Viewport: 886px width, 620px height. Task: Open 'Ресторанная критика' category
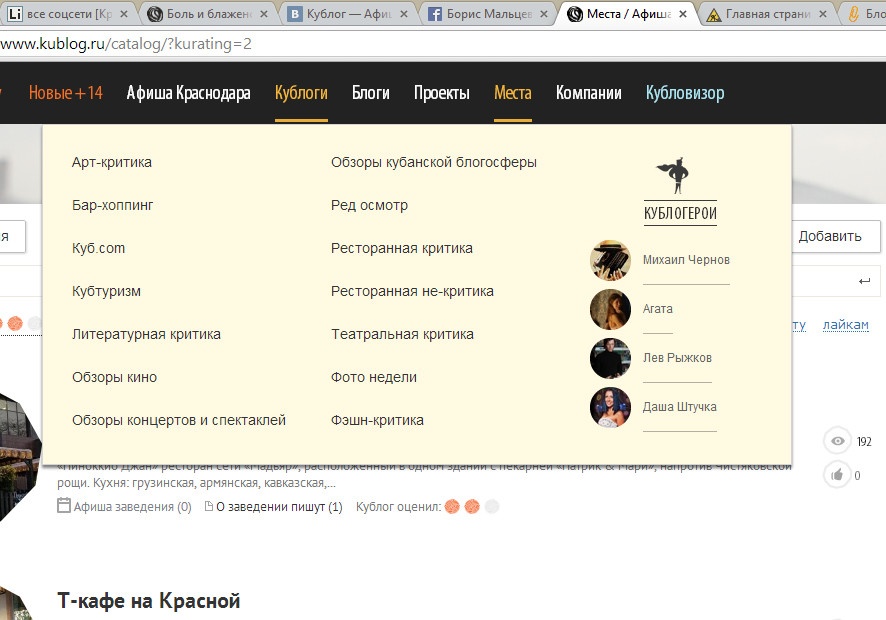(x=402, y=248)
